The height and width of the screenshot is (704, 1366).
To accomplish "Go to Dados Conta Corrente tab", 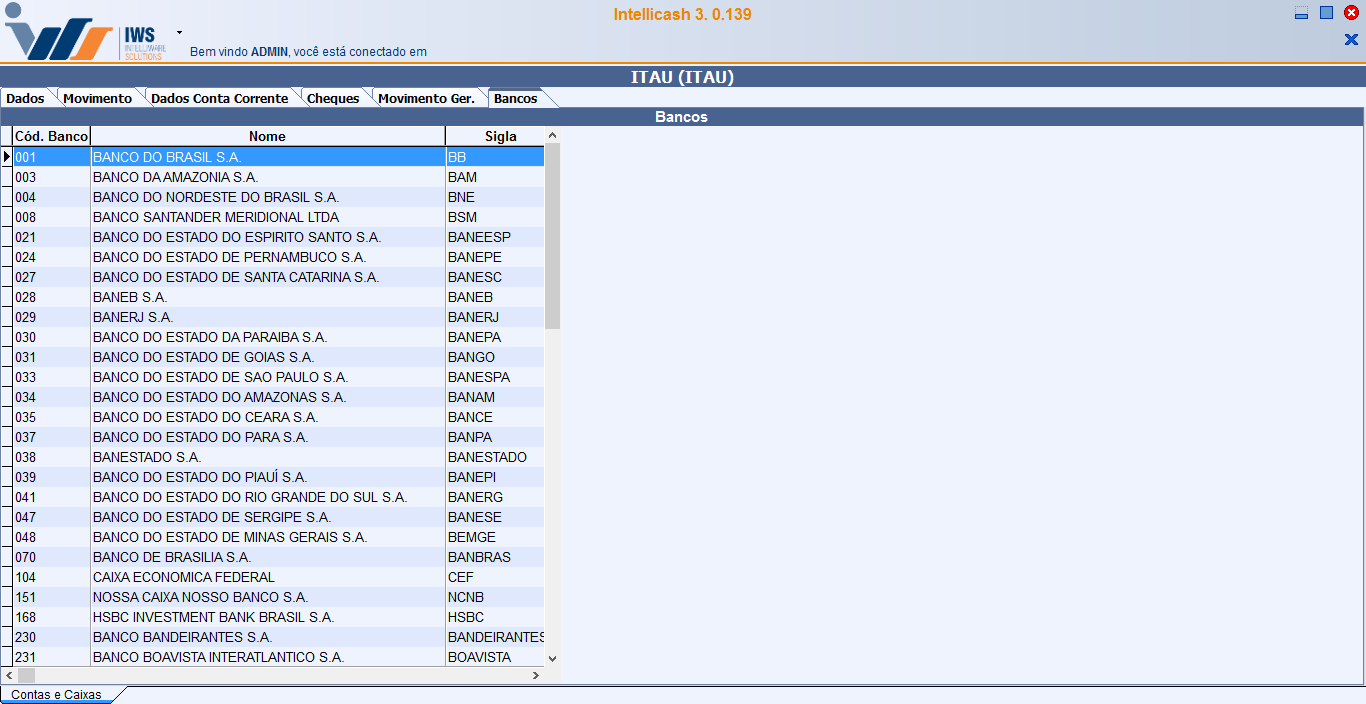I will coord(219,98).
